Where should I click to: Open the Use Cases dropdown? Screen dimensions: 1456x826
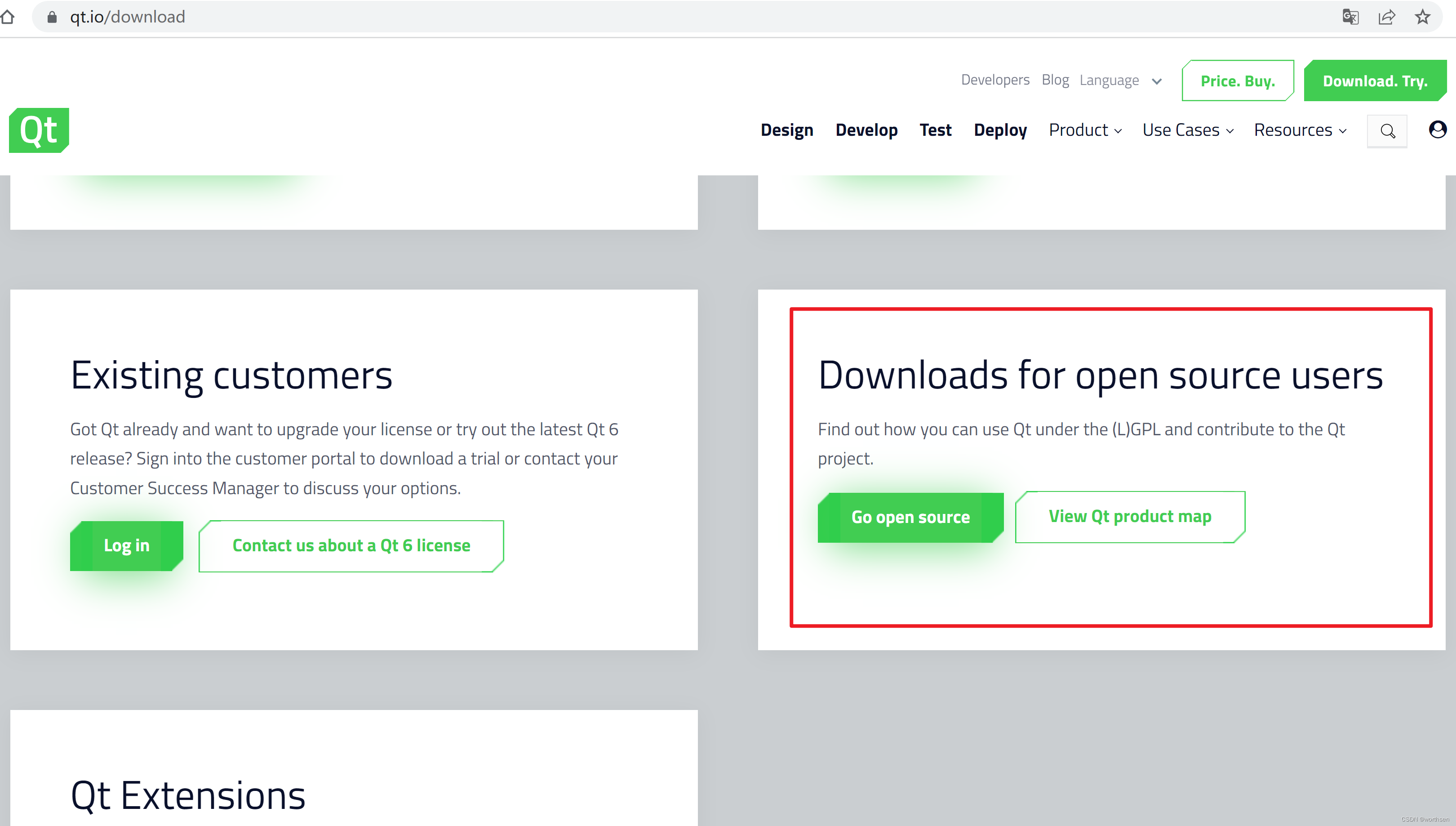pyautogui.click(x=1188, y=130)
